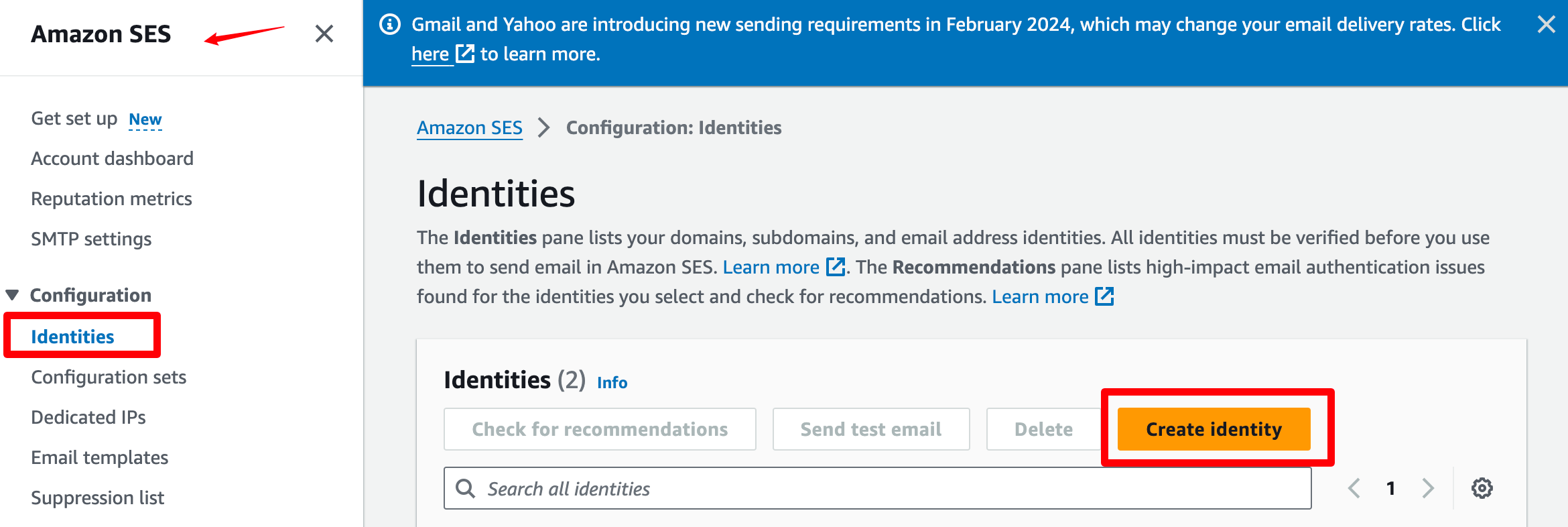This screenshot has width=1568, height=527.
Task: Dismiss the blue Gmail and Yahoo banner
Action: coord(1547,25)
